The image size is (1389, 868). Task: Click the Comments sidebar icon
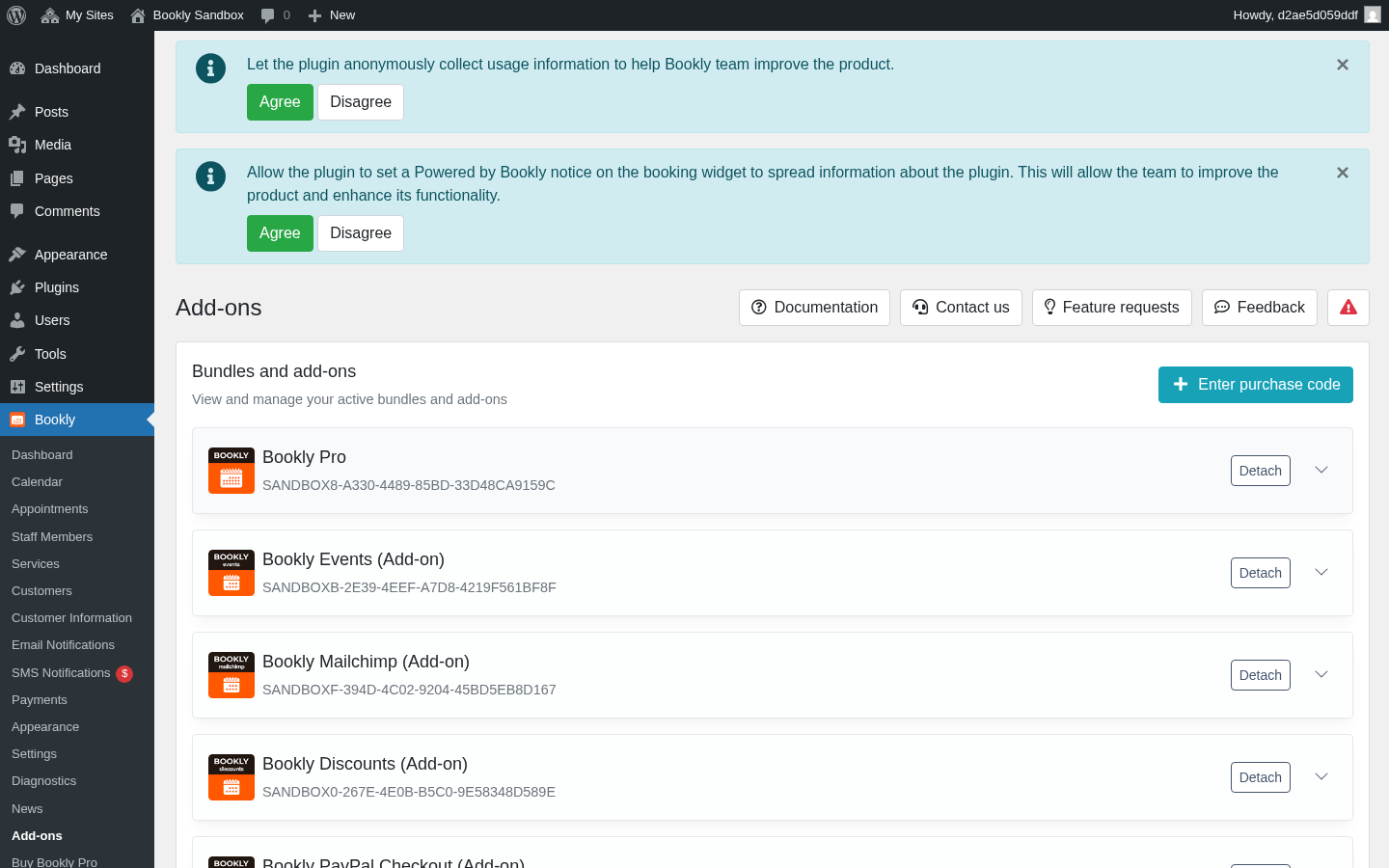(17, 211)
